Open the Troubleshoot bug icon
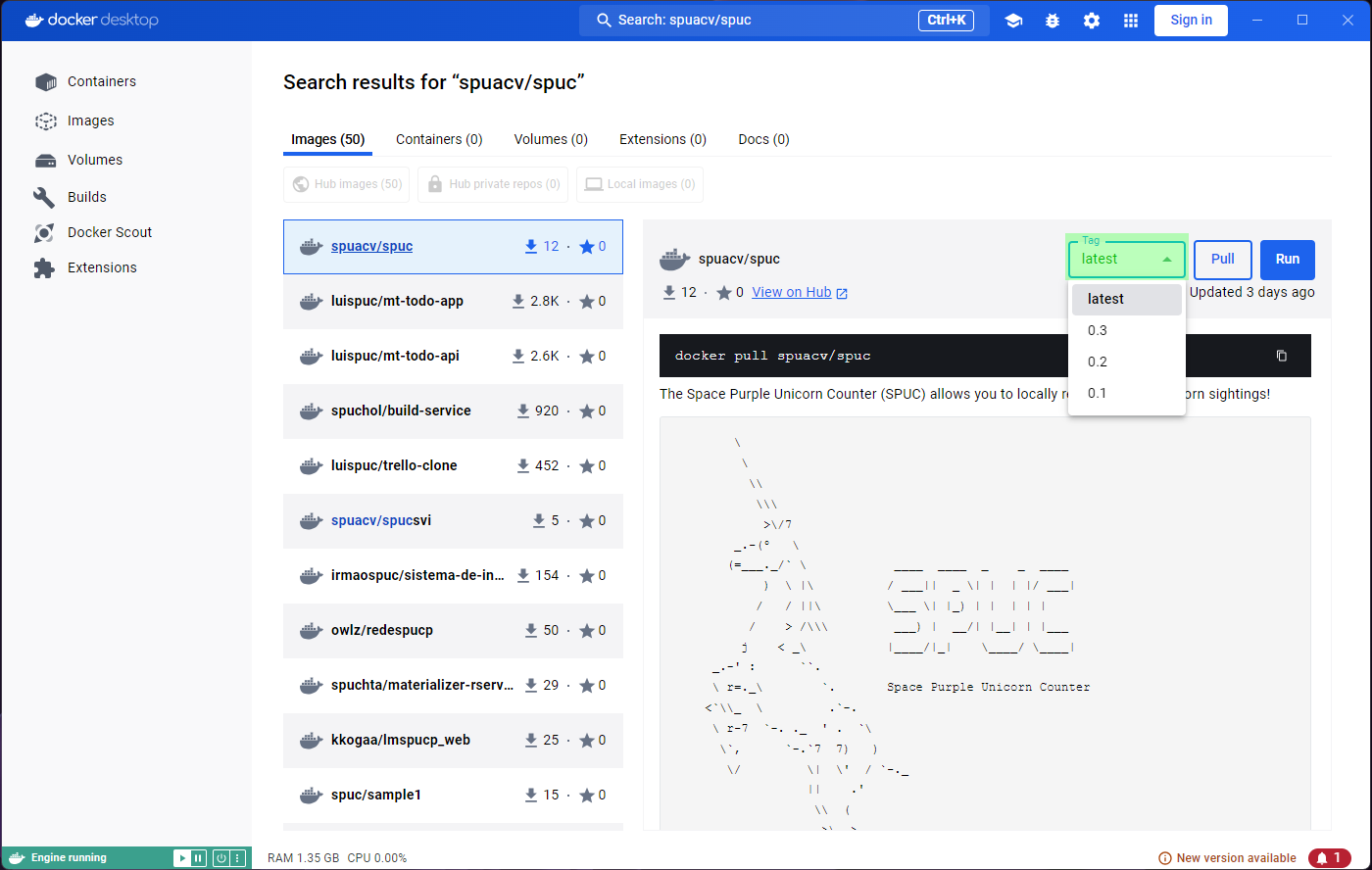 click(1053, 20)
